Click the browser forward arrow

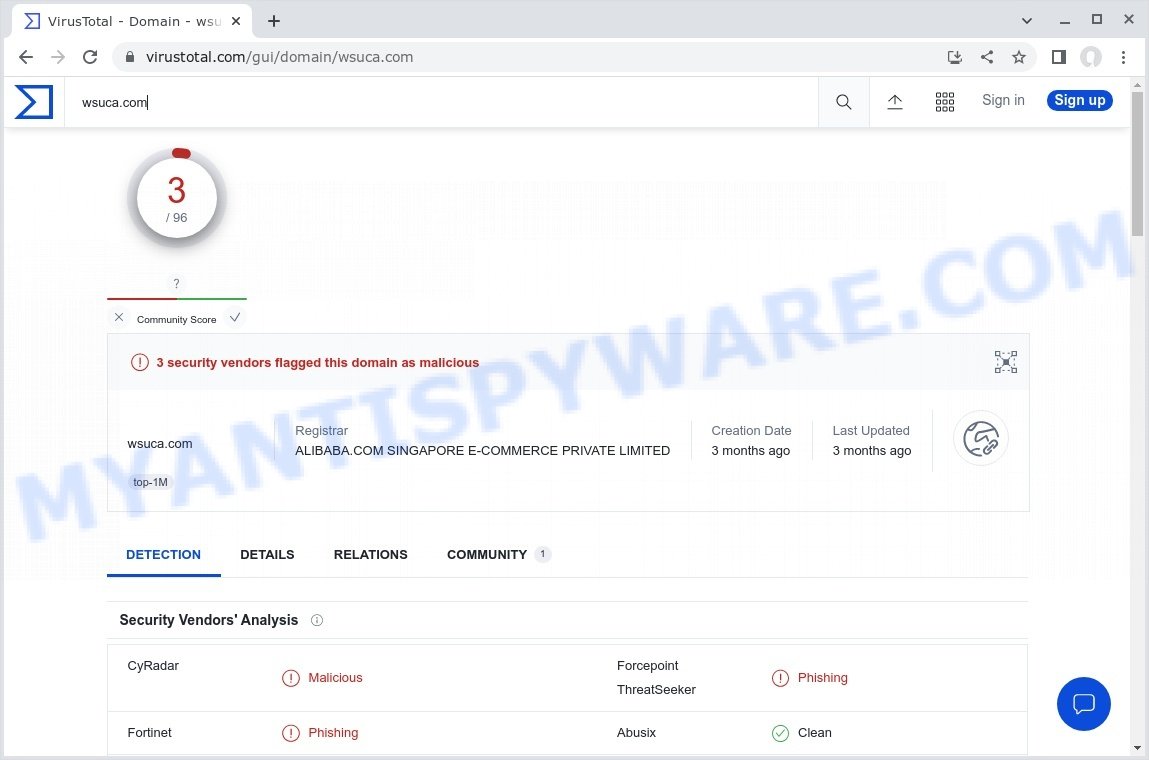pos(58,57)
